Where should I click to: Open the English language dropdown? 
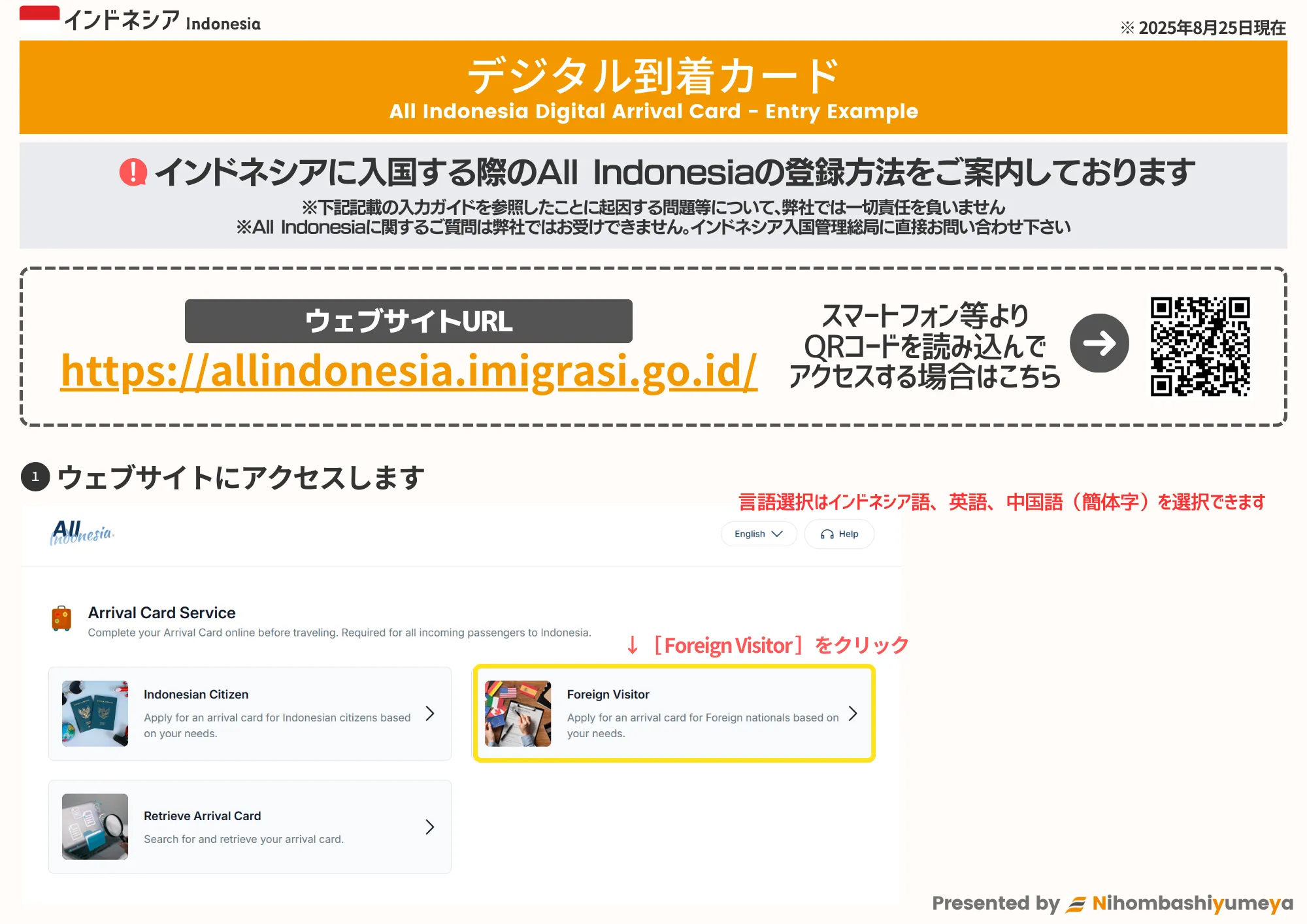[x=758, y=534]
